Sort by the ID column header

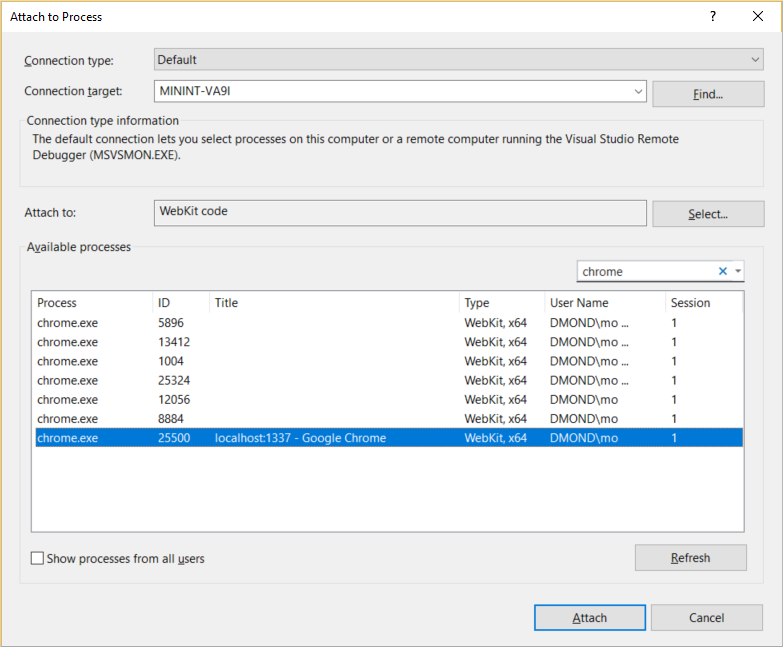point(181,303)
